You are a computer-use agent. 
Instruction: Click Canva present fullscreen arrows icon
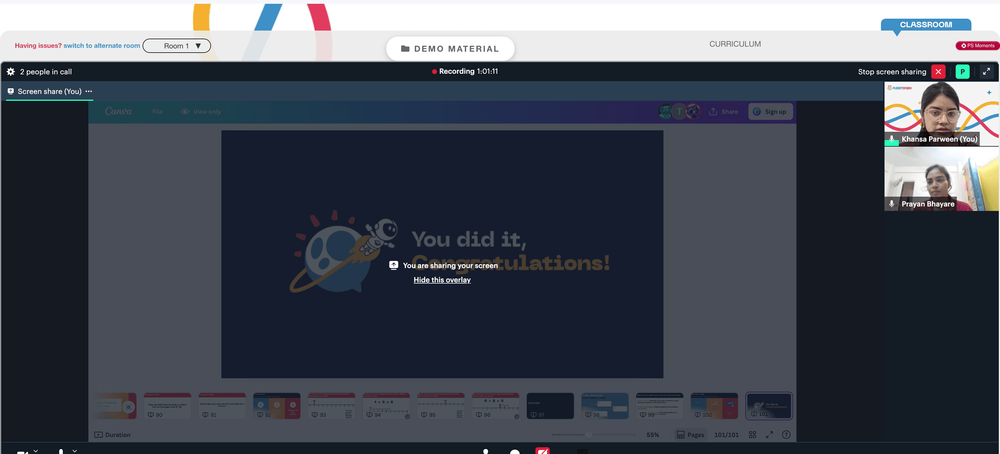tap(769, 435)
